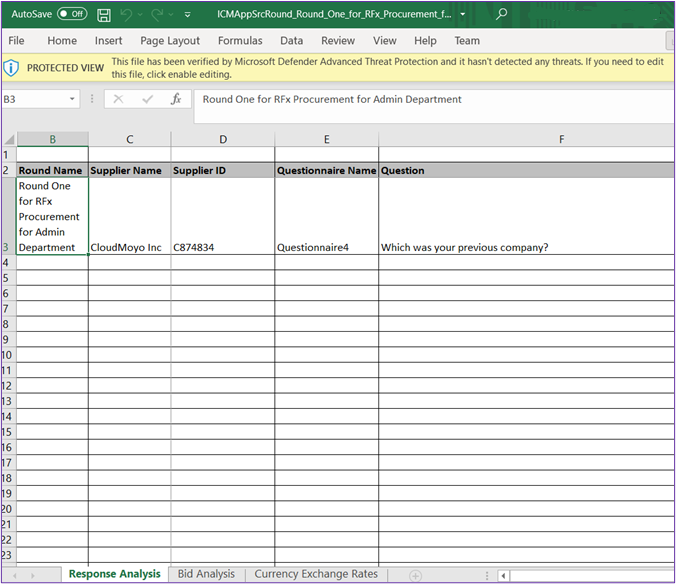Image resolution: width=676 pixels, height=584 pixels.
Task: Click the Questionnaire Name header cell
Action: click(326, 170)
